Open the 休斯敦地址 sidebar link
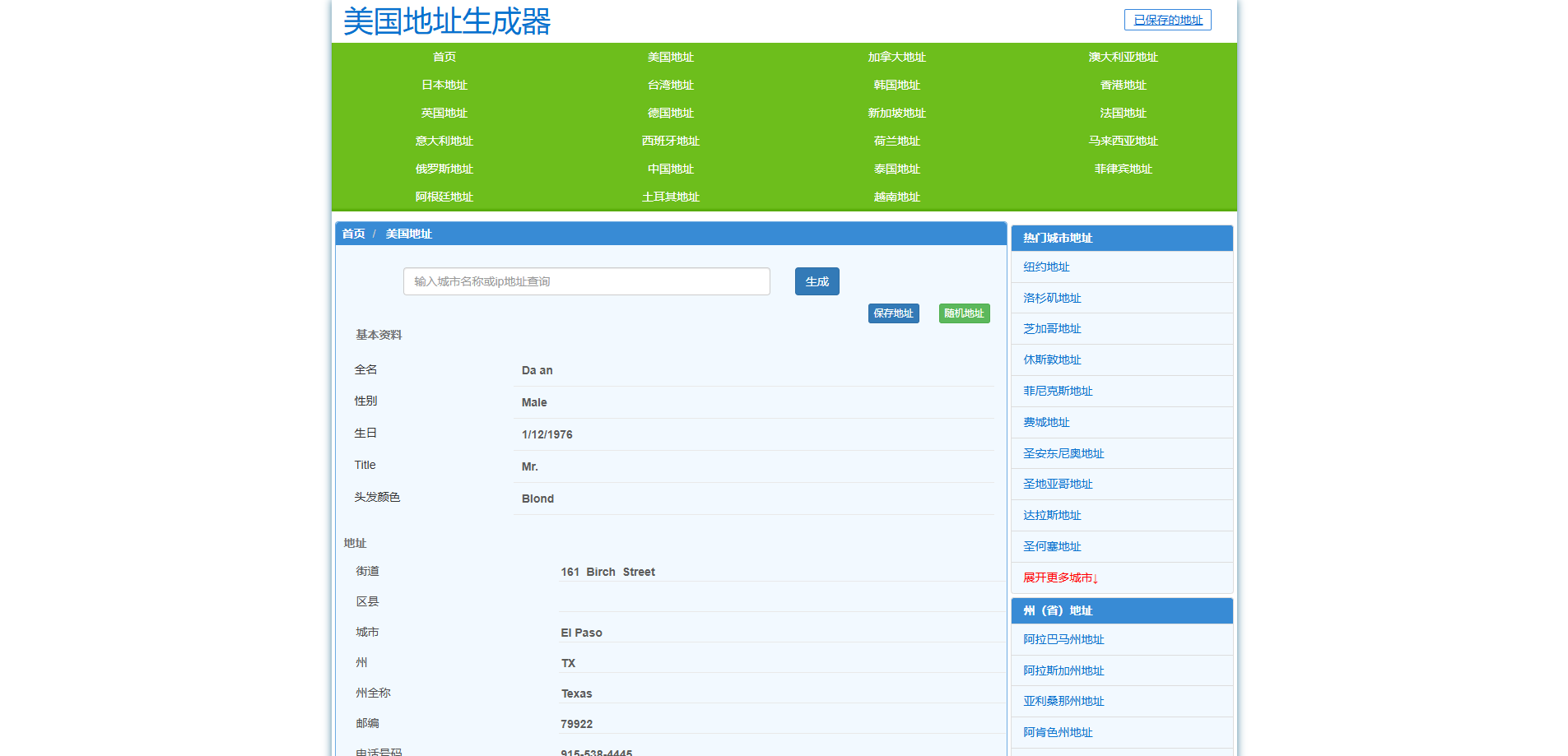Screen dimensions: 1568x756 [1052, 360]
